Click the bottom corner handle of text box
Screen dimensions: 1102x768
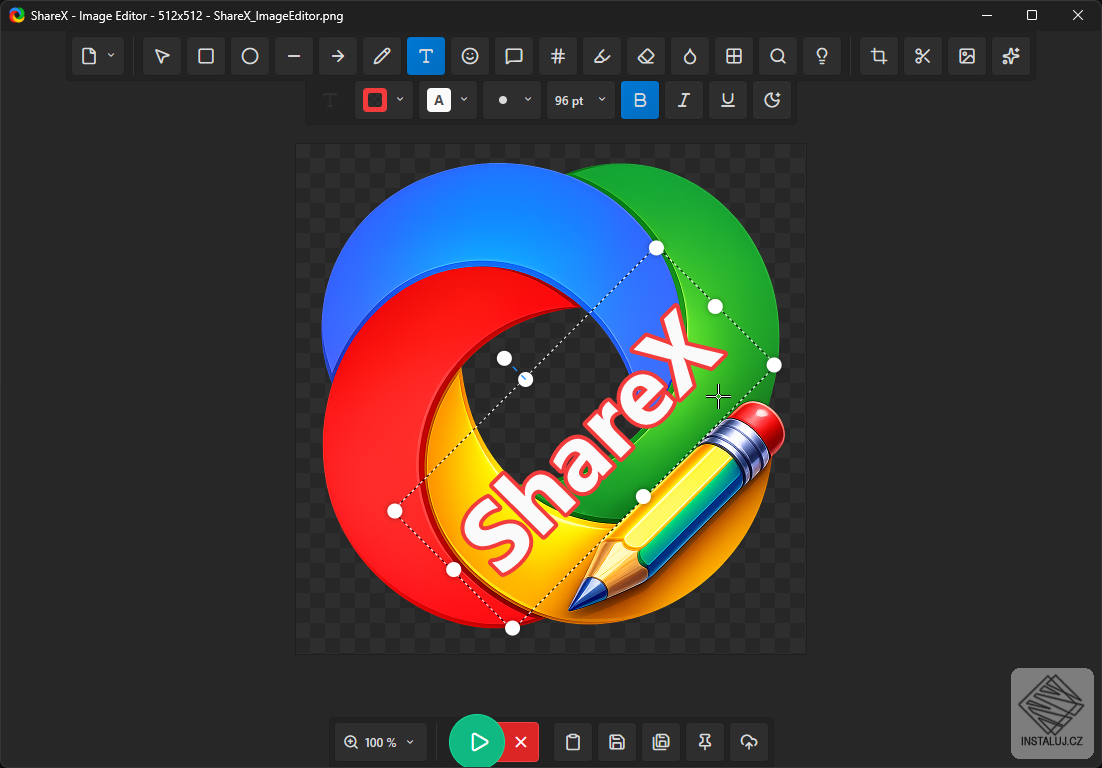(513, 628)
